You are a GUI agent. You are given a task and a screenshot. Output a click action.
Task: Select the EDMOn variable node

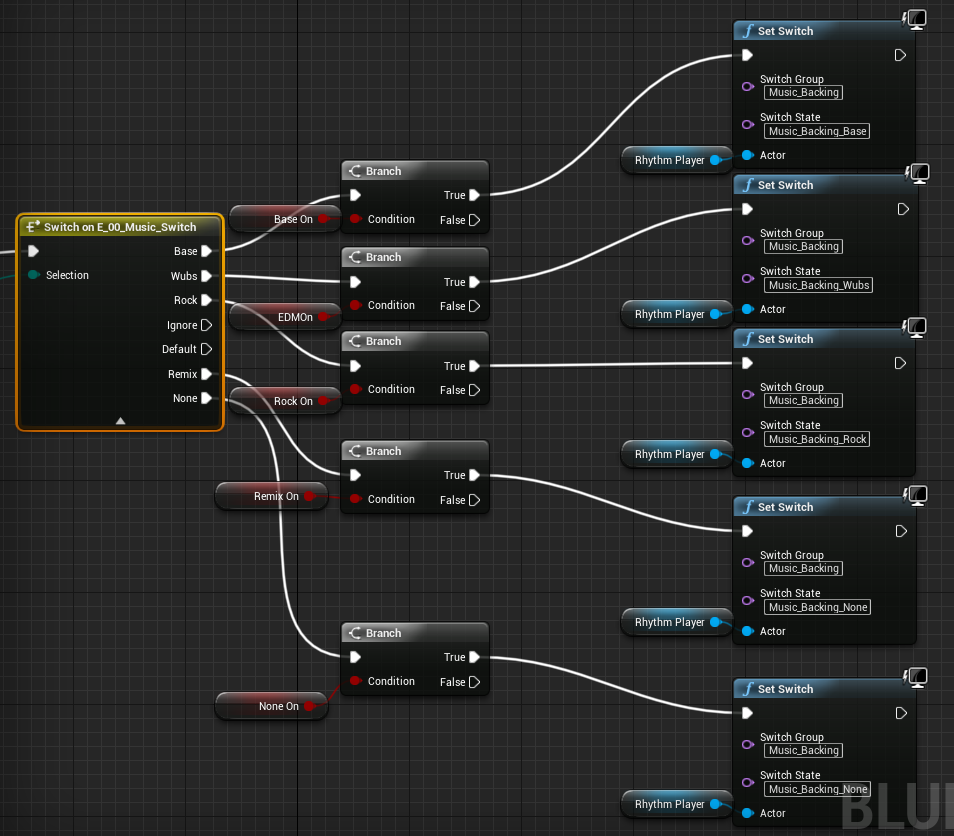[x=285, y=317]
